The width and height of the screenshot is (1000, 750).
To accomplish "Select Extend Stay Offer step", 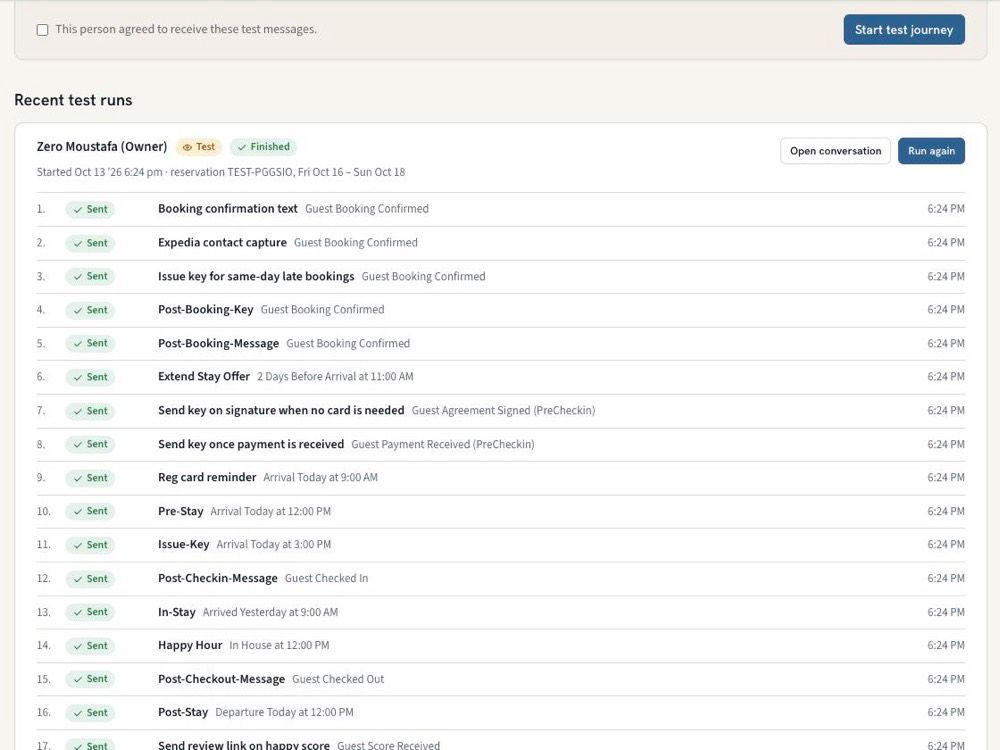I will (x=203, y=376).
